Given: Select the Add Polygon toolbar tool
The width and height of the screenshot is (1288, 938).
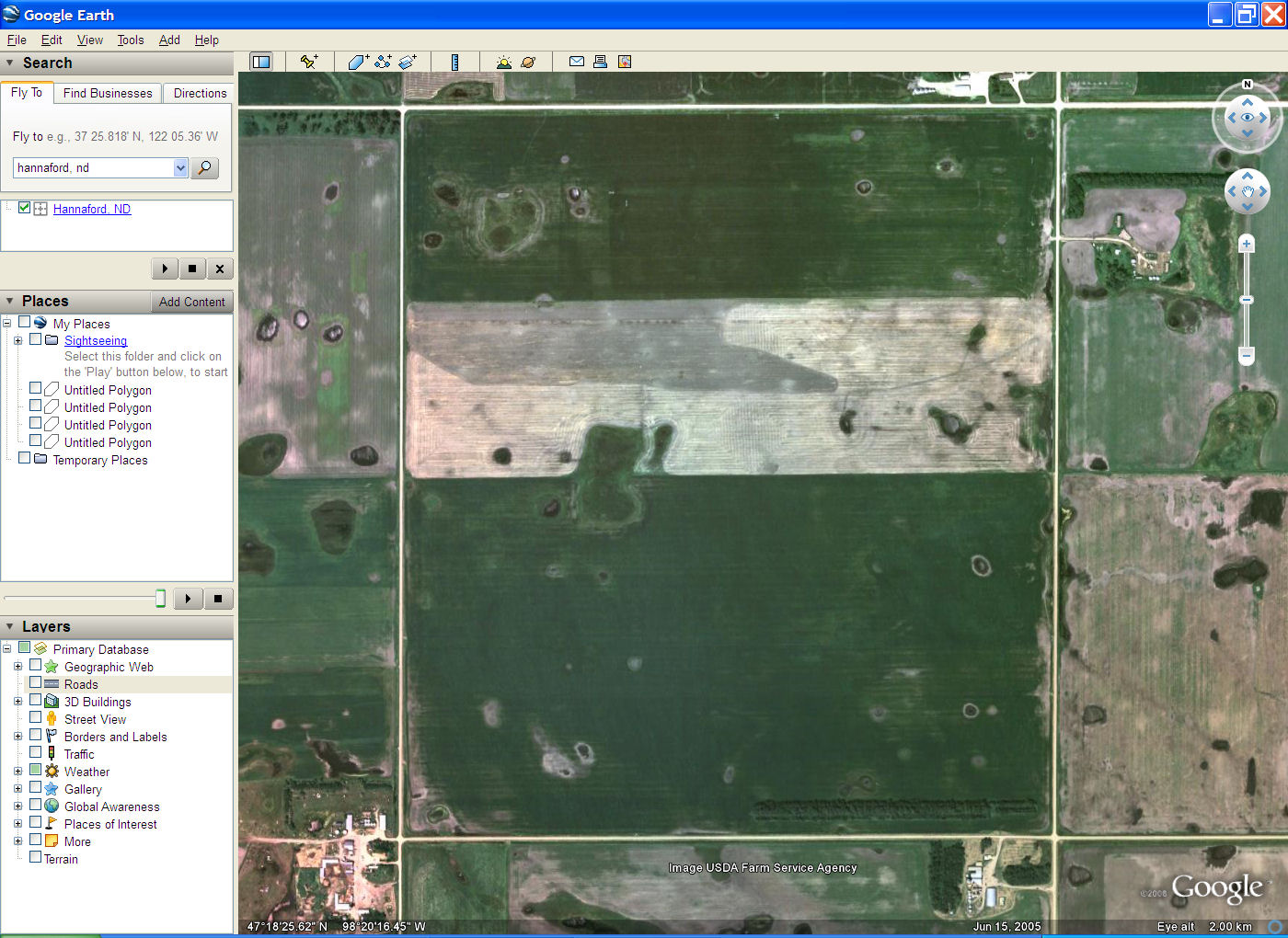Looking at the screenshot, I should point(358,62).
